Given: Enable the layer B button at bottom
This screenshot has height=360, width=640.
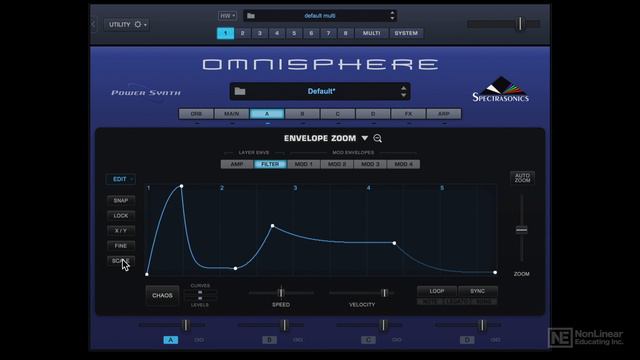Looking at the screenshot, I should tap(269, 340).
